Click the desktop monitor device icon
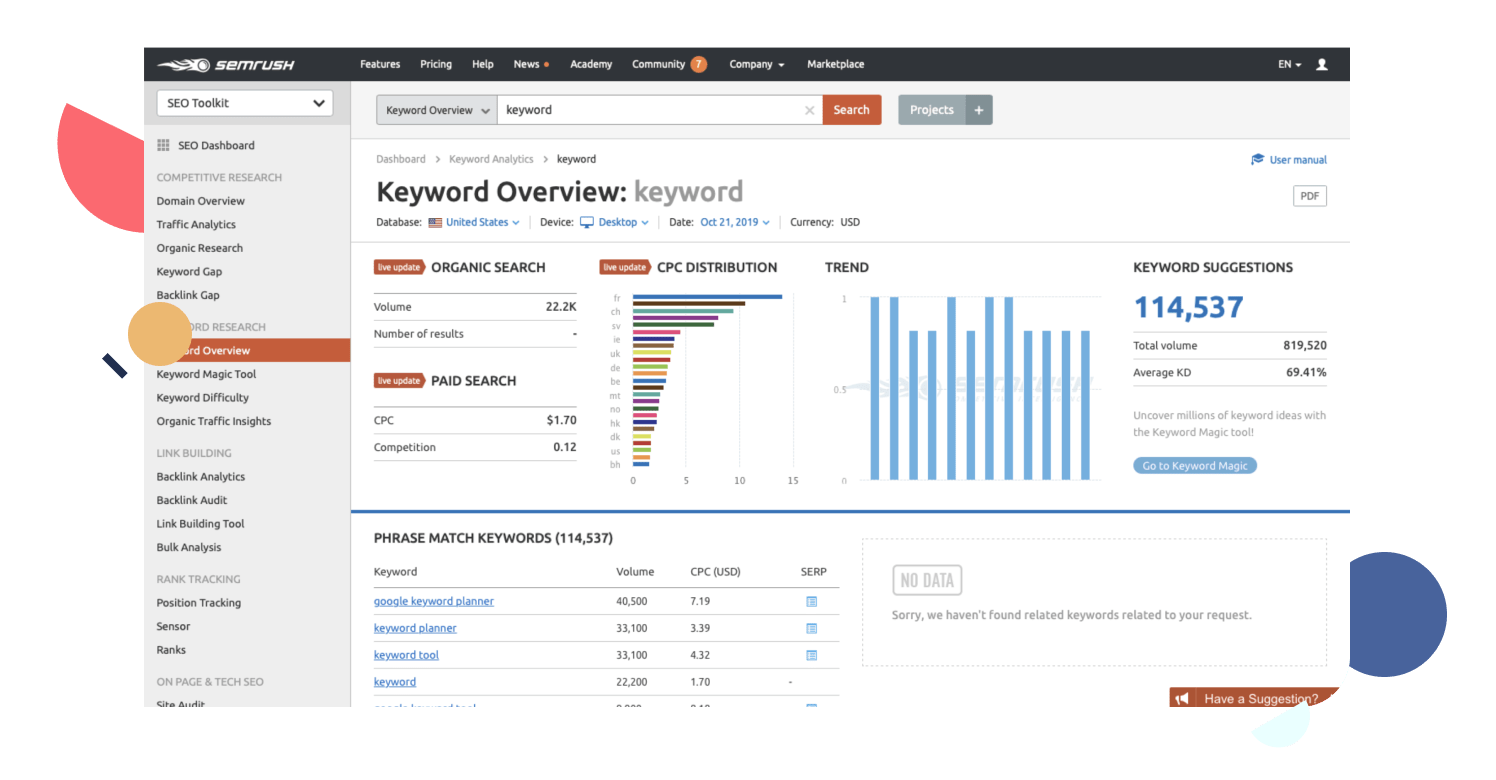This screenshot has height=780, width=1496. (x=587, y=223)
